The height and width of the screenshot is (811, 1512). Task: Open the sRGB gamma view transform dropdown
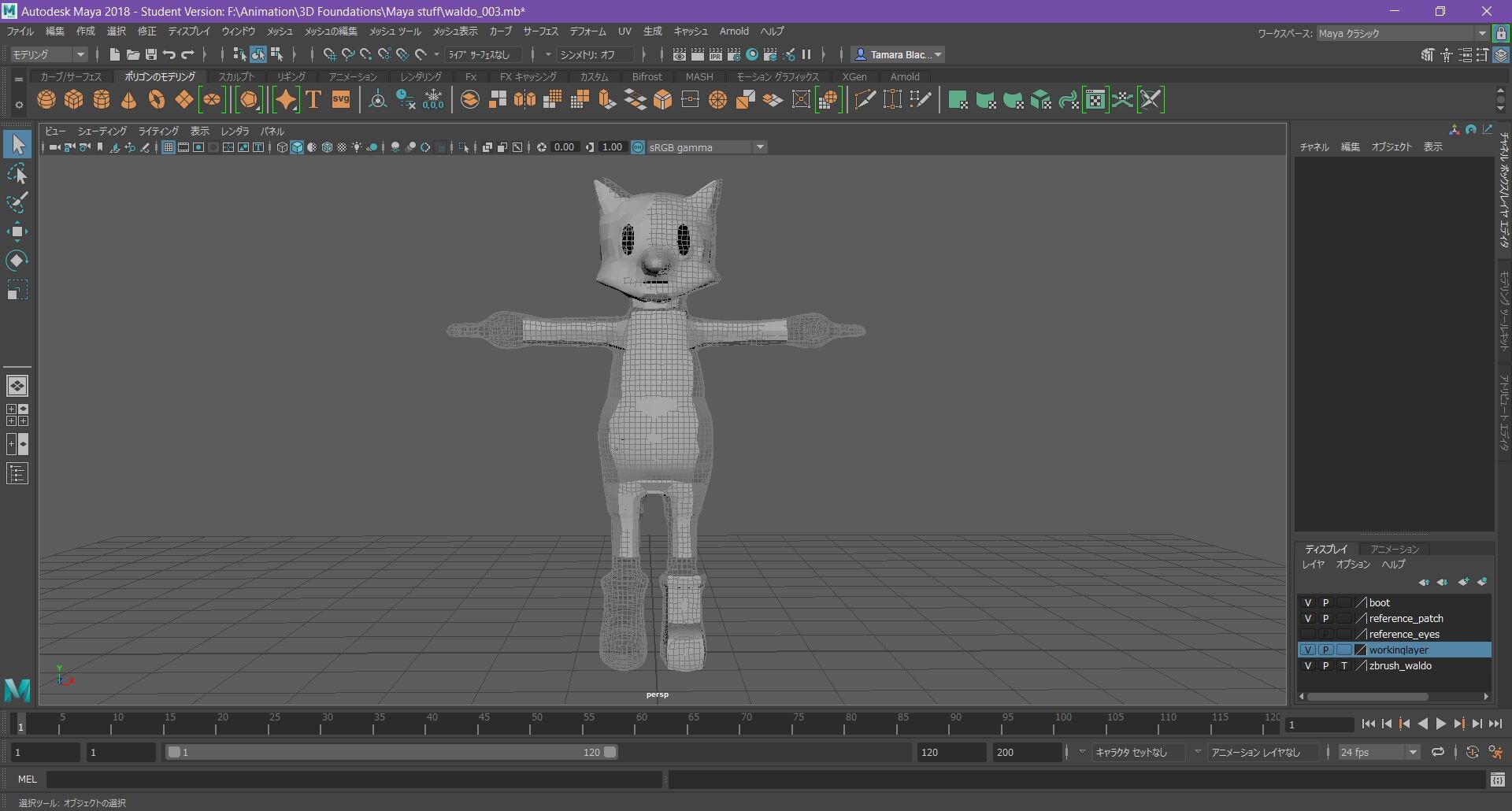760,147
